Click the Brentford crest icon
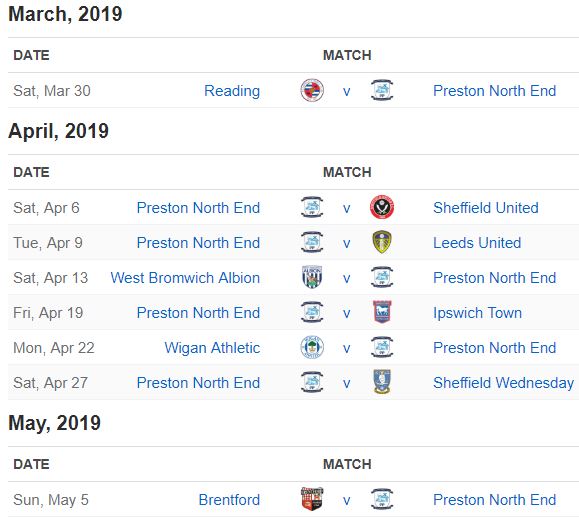The height and width of the screenshot is (518, 579). click(x=312, y=499)
